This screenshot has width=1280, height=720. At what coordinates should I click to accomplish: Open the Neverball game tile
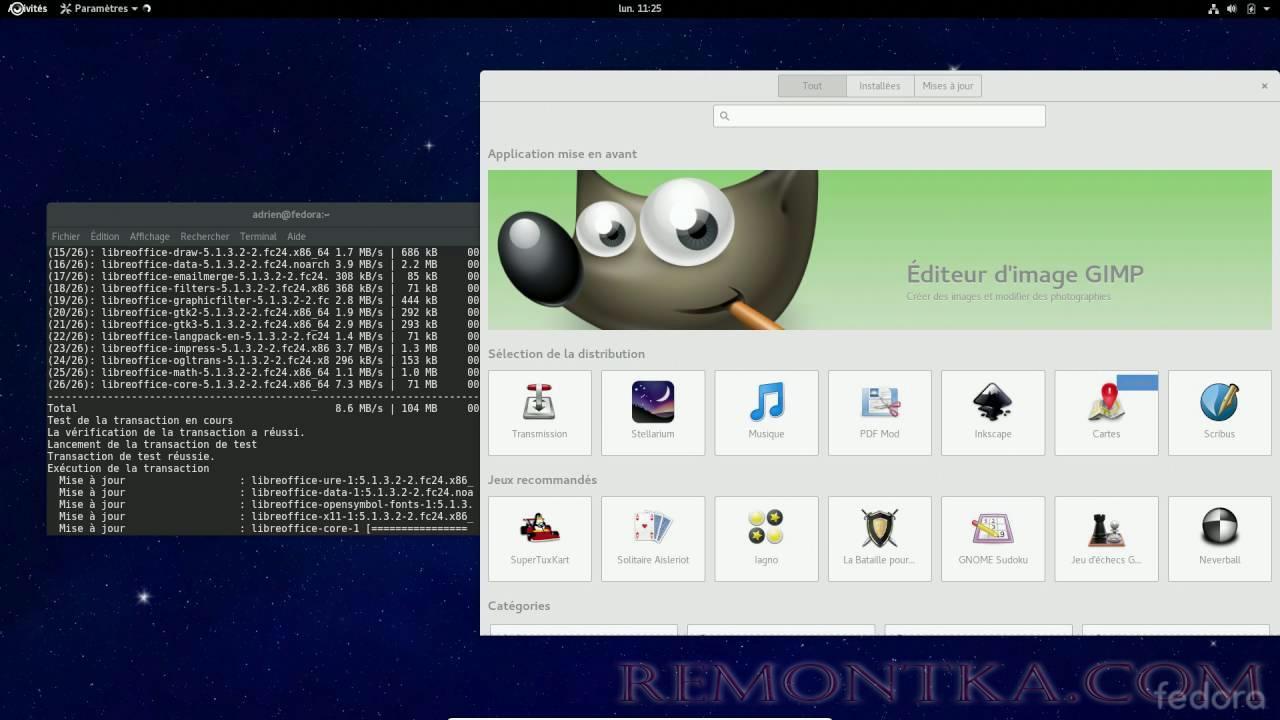click(x=1220, y=539)
